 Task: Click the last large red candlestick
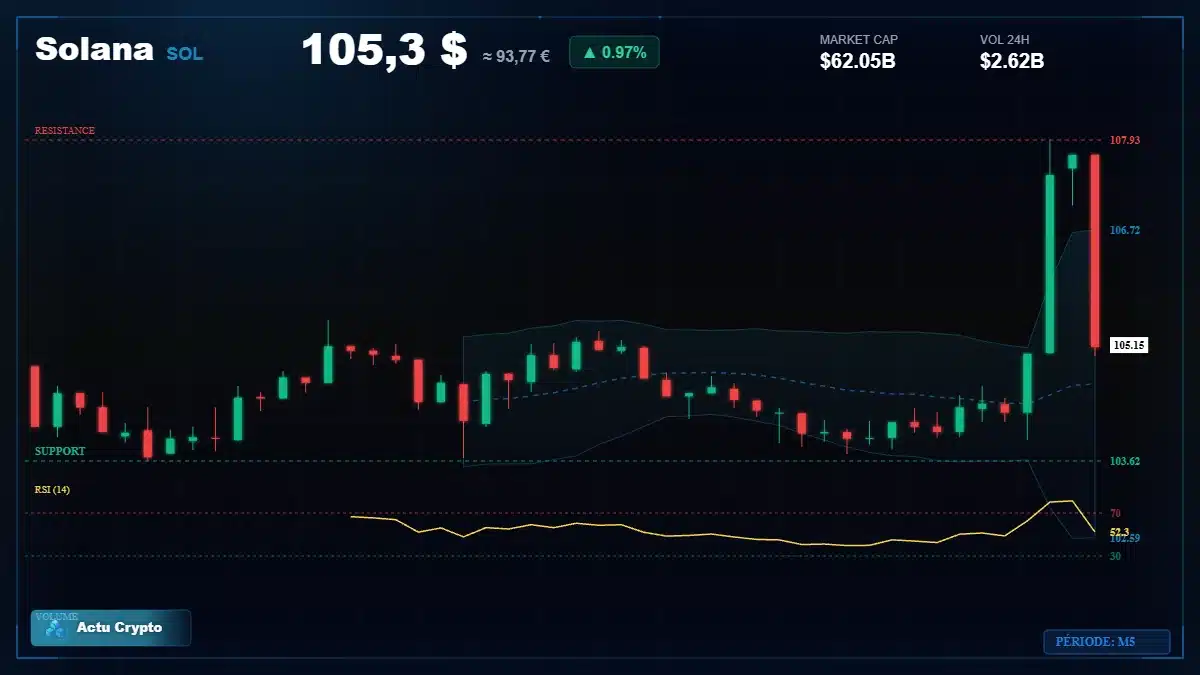click(x=1095, y=250)
